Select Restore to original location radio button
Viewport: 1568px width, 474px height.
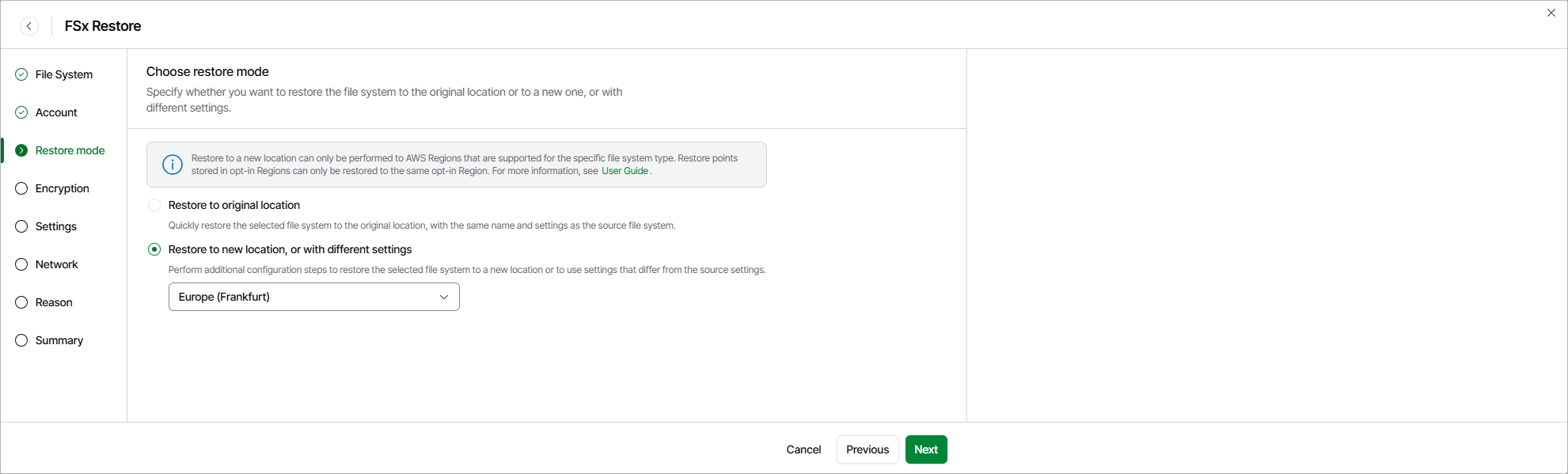154,205
